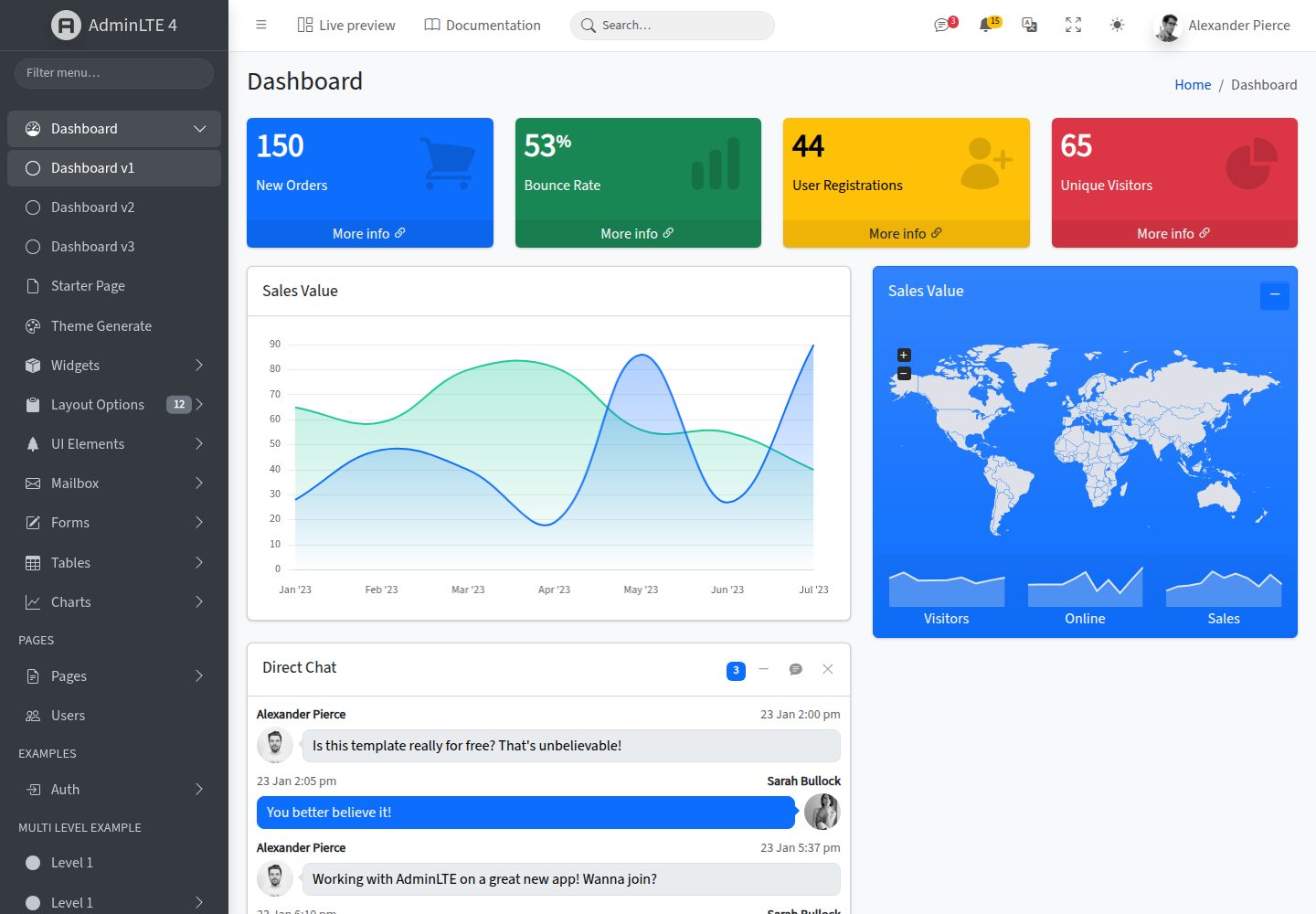This screenshot has width=1316, height=914.
Task: Expand the Tables menu
Action: 114,563
